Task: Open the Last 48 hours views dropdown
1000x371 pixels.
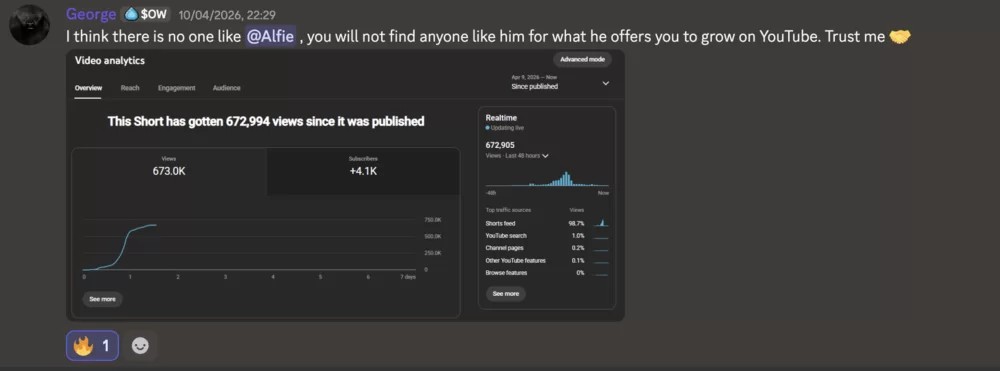Action: [x=517, y=156]
